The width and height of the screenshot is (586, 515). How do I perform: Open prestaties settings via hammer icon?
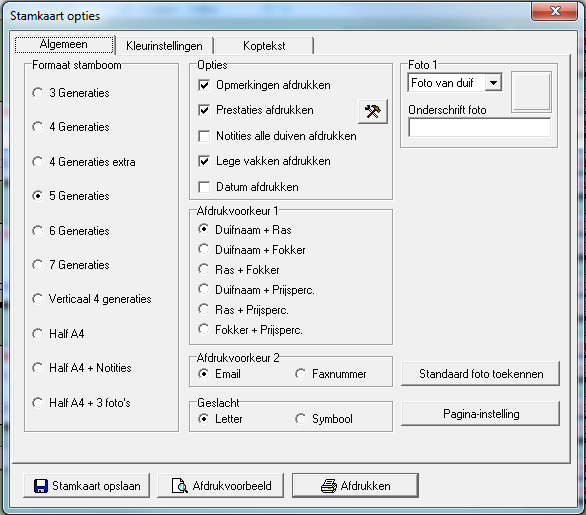pyautogui.click(x=373, y=111)
